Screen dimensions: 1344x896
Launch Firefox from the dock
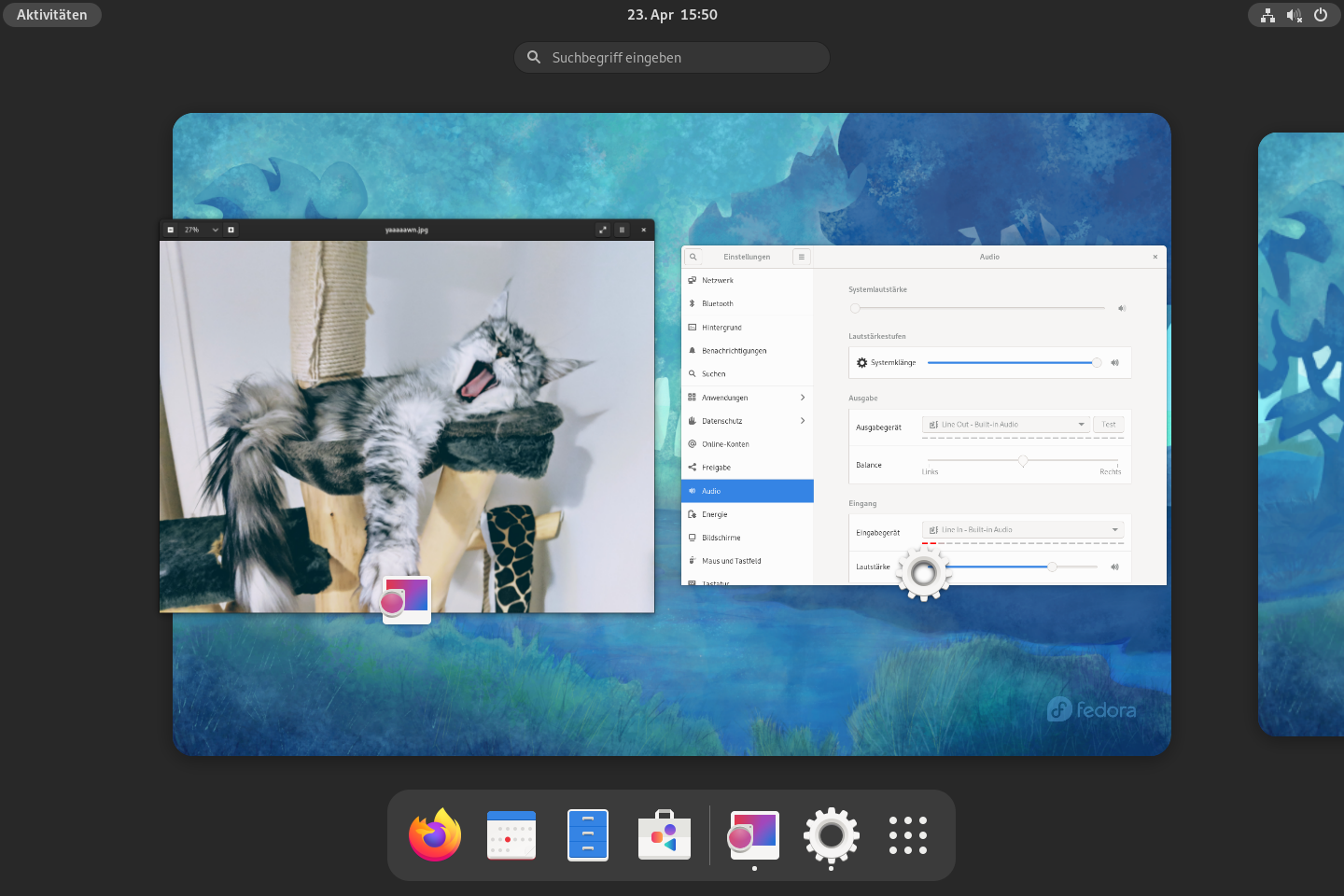tap(434, 835)
